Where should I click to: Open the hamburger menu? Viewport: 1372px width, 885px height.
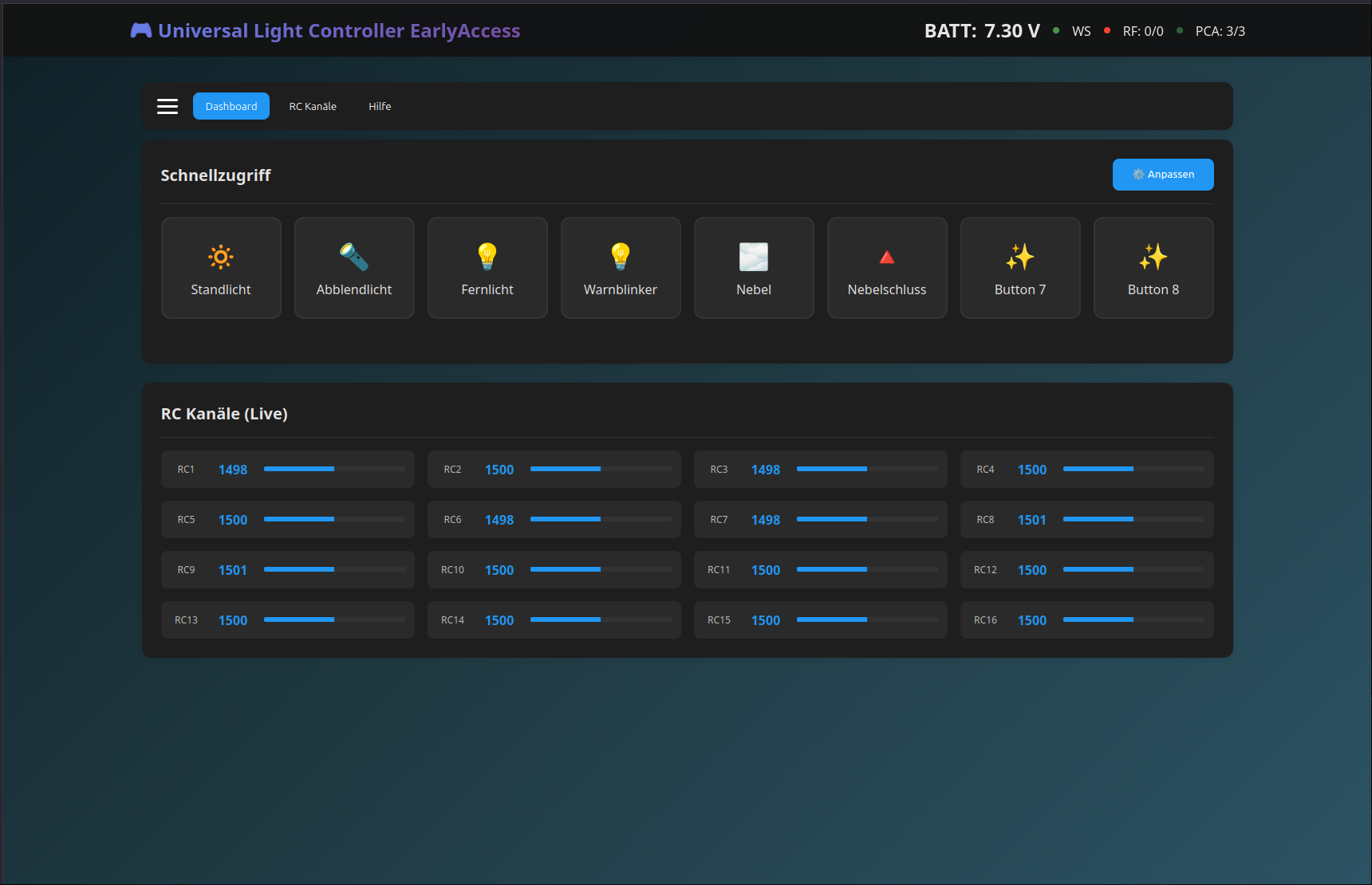(168, 106)
